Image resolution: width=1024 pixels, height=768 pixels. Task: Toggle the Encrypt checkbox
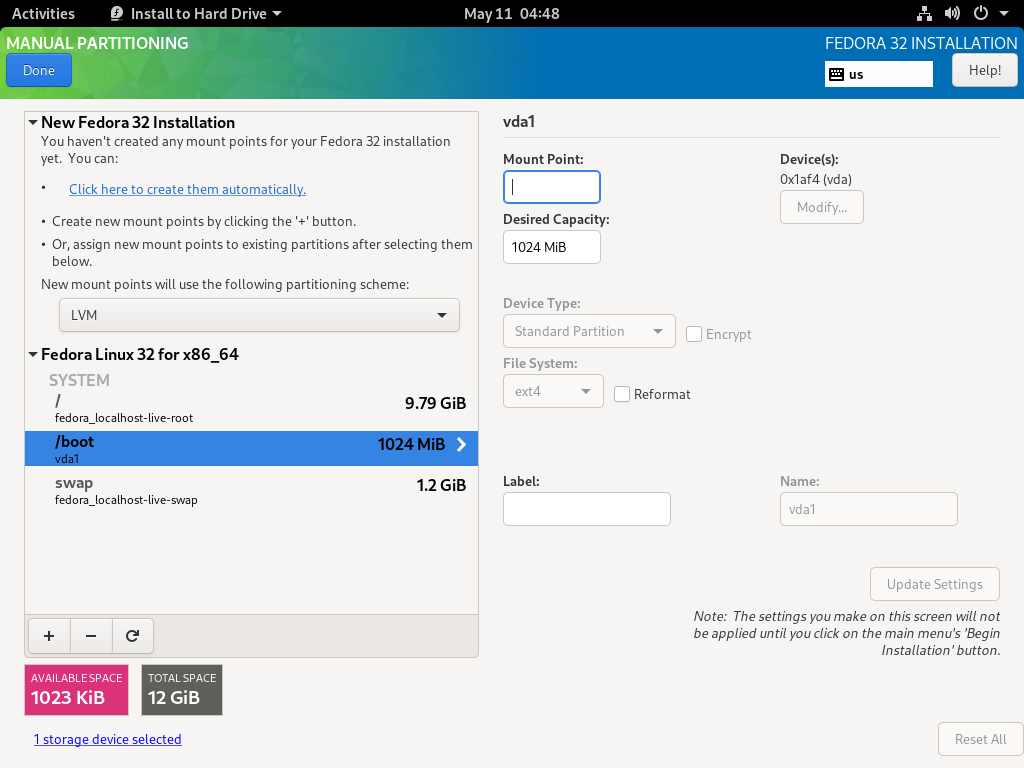694,334
